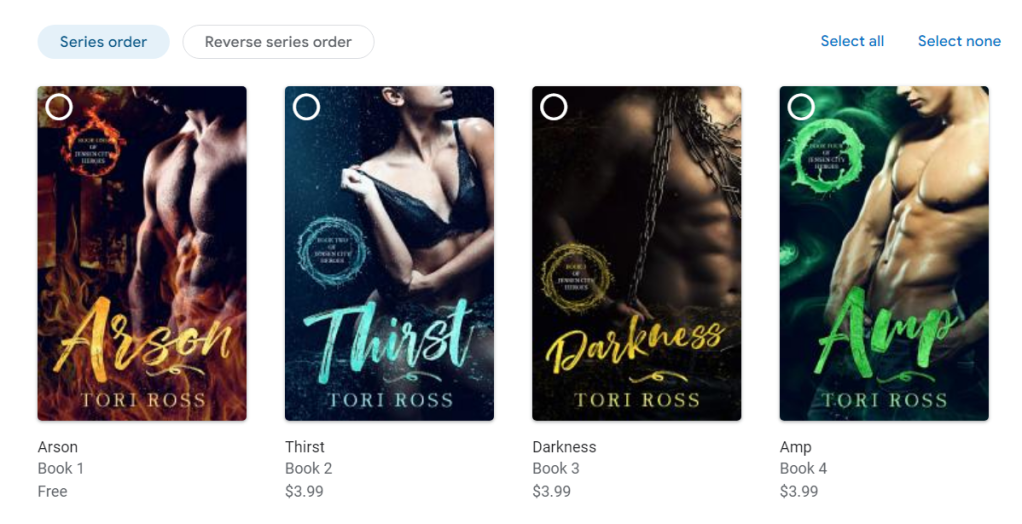Screen dimensions: 1022x524
Task: Open the Thirst book cover
Action: (x=389, y=254)
